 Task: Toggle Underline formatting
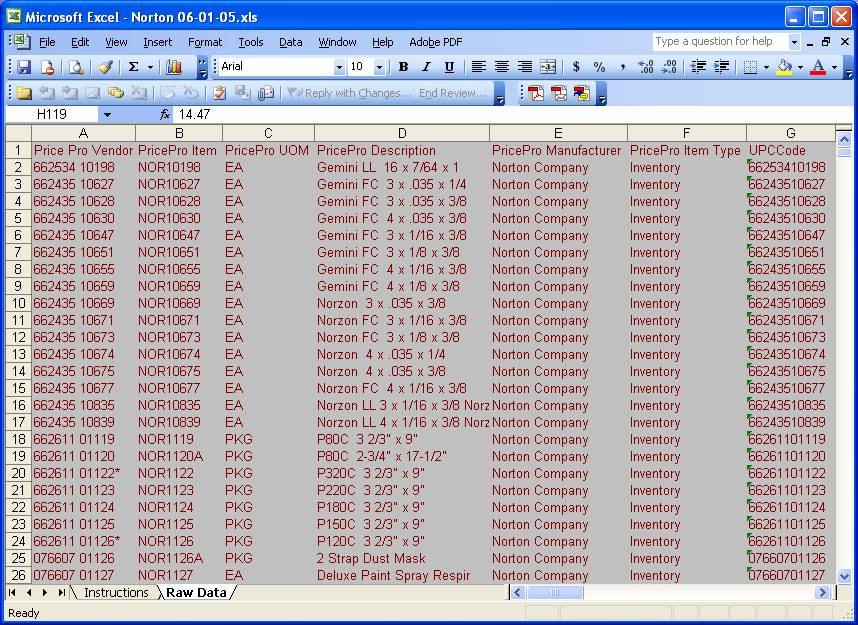[x=449, y=67]
